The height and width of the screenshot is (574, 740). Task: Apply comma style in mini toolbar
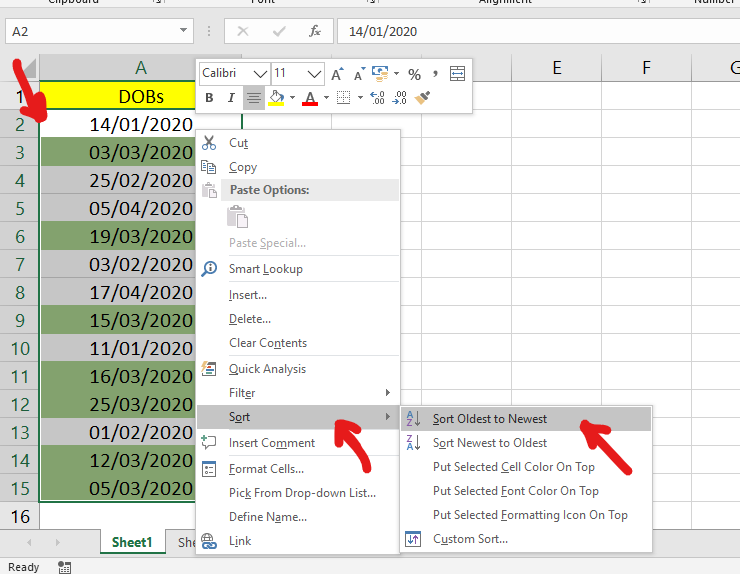pos(435,73)
